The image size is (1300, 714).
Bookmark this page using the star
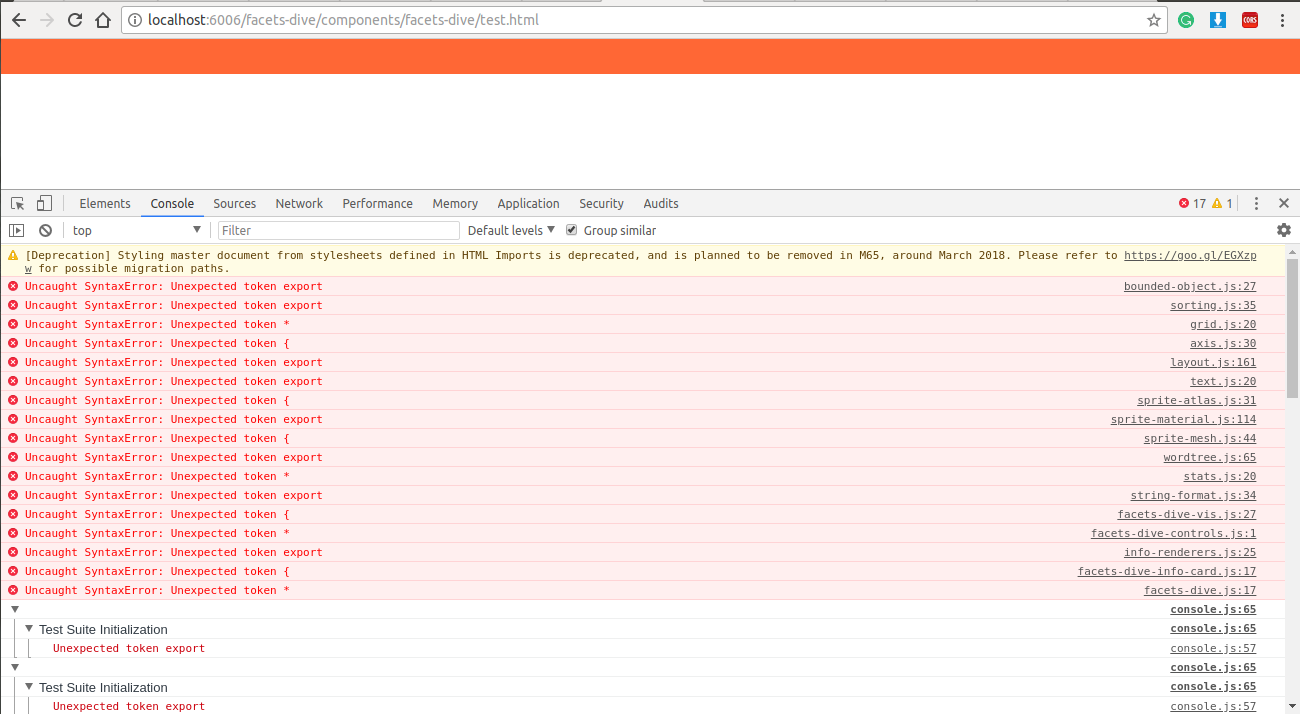1154,18
